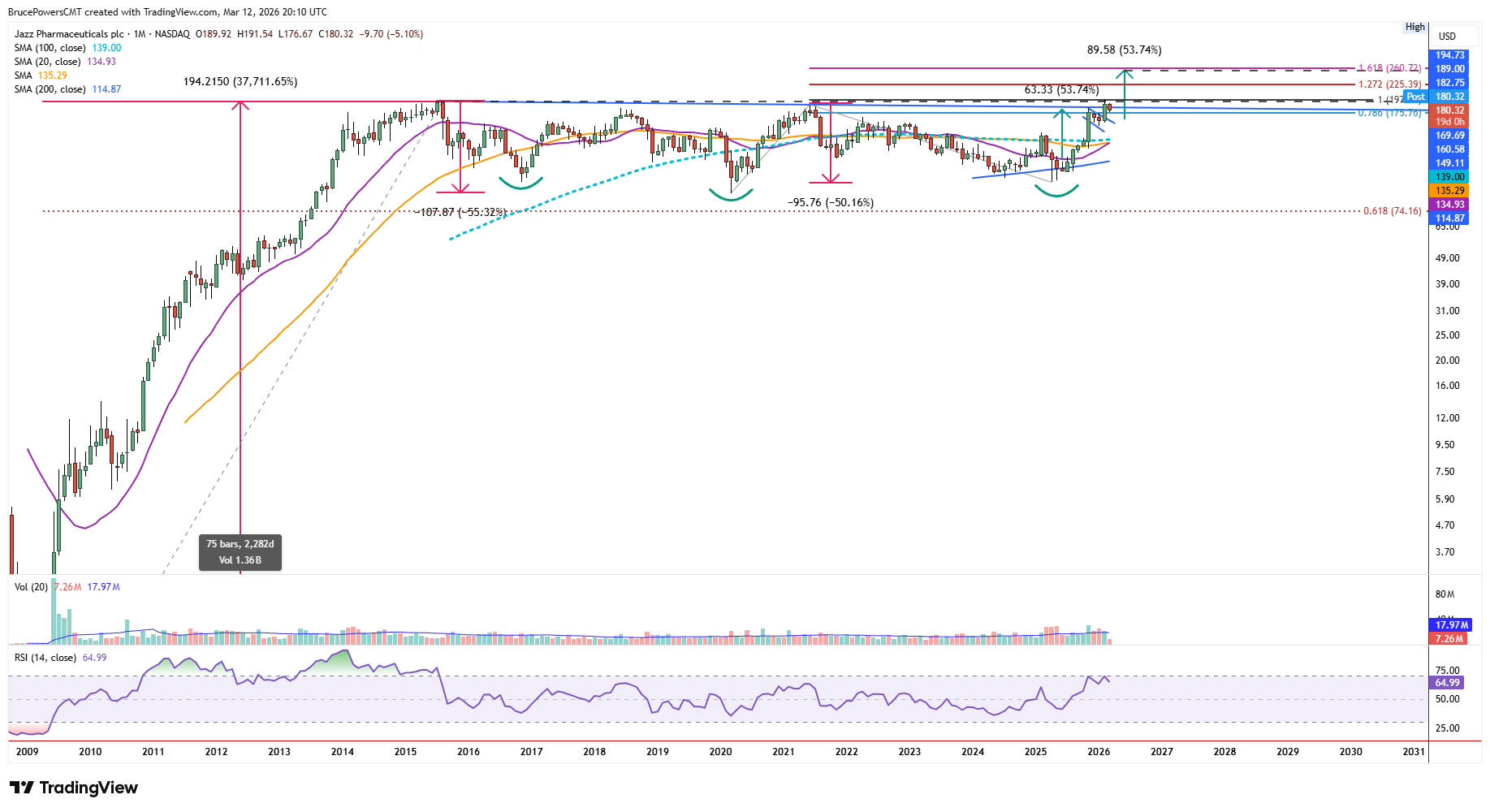Screen dimensions: 1490x812
Task: Click the SMA (20, close) legend entry
Action: [65, 62]
